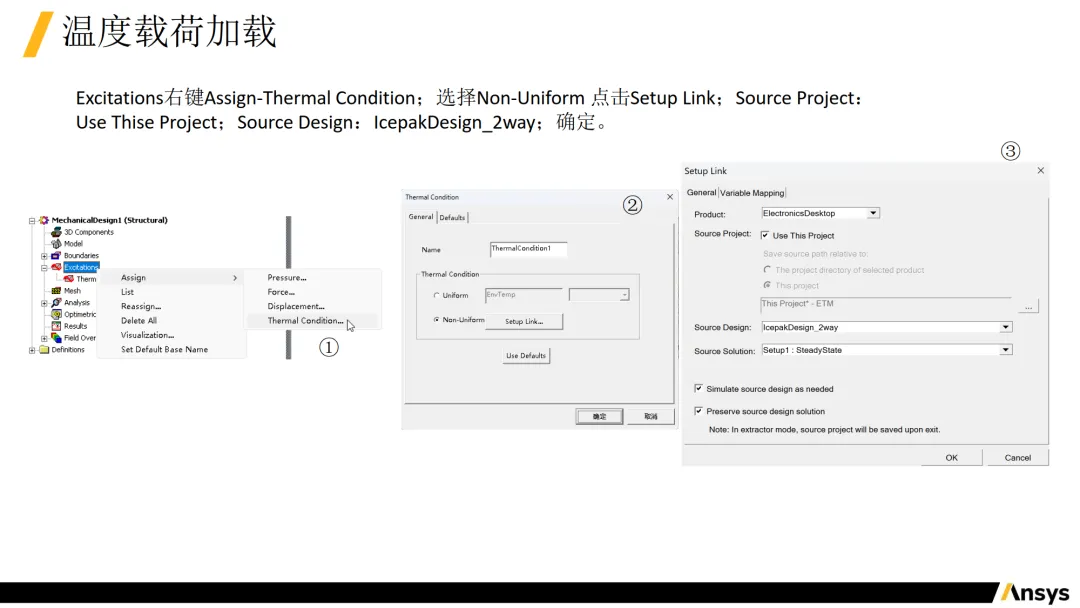This screenshot has height=608, width=1080.
Task: Switch to Thermal Condition General tab
Action: (x=421, y=217)
